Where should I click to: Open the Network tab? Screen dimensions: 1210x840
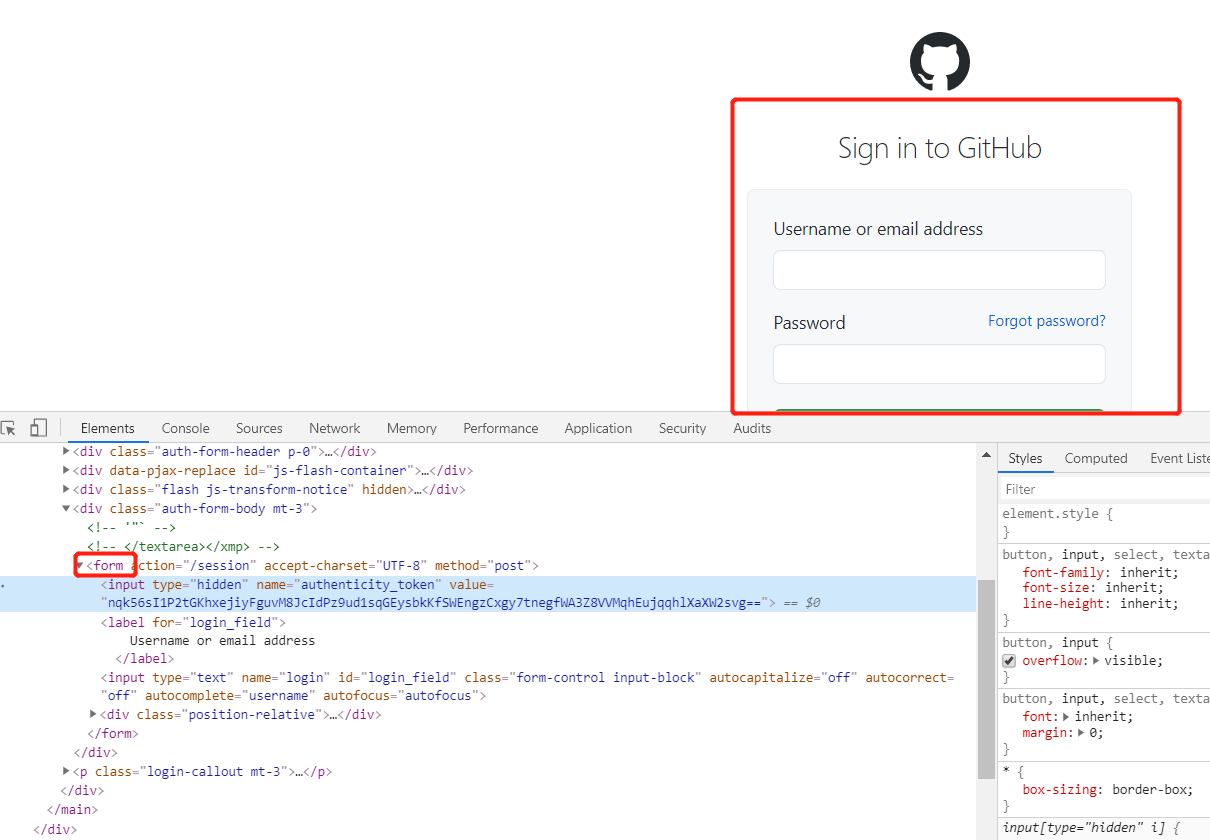tap(335, 428)
